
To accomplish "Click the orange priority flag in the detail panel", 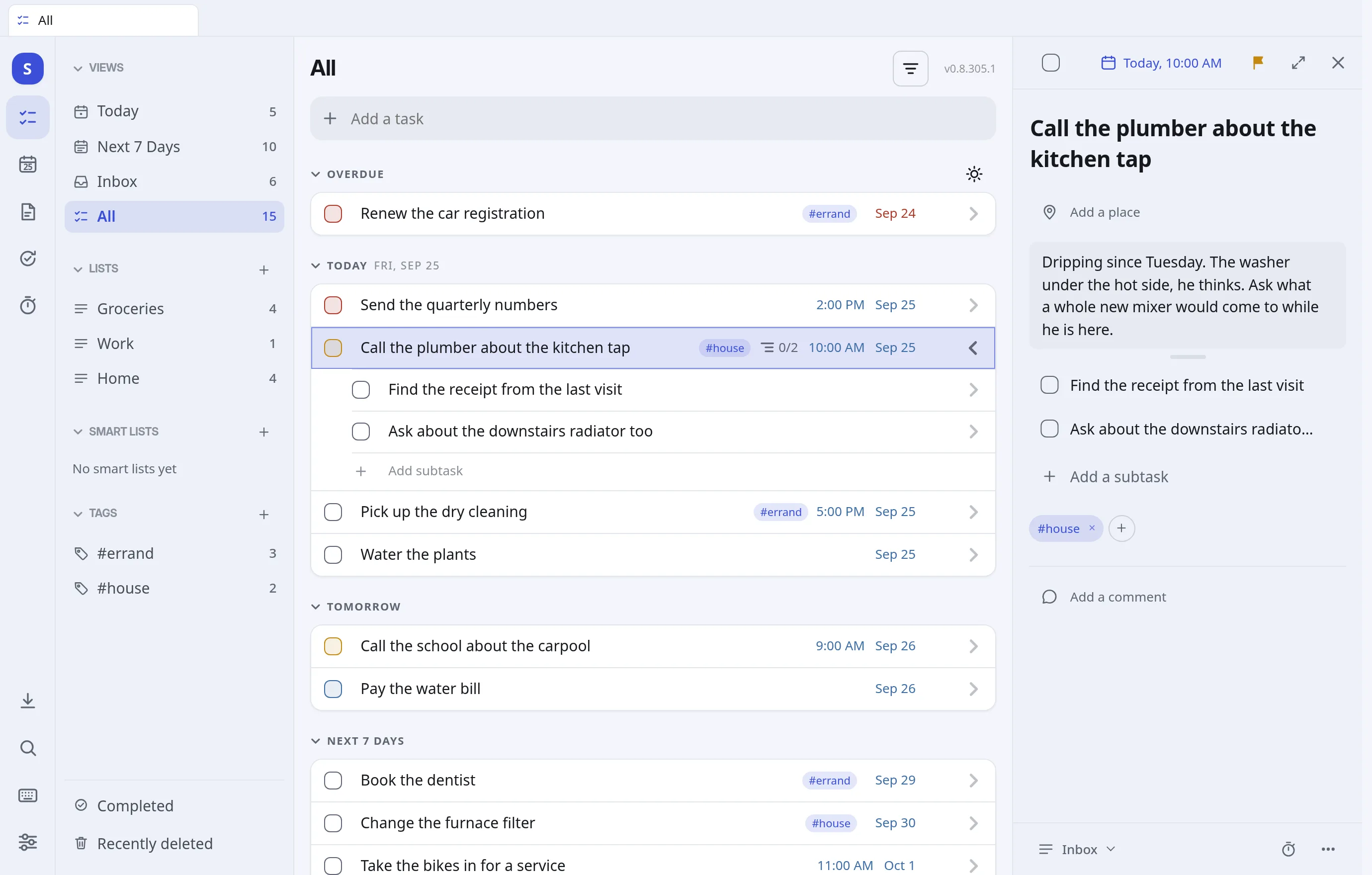I will coord(1258,63).
